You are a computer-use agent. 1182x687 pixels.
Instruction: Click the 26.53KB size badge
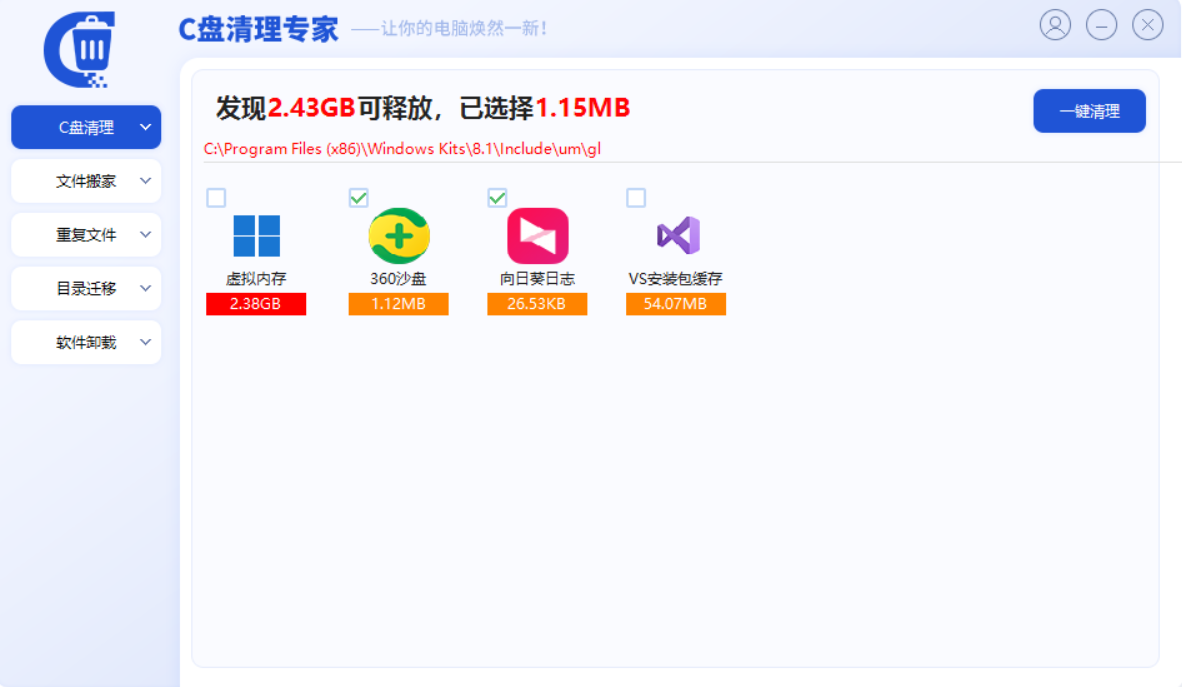point(537,304)
